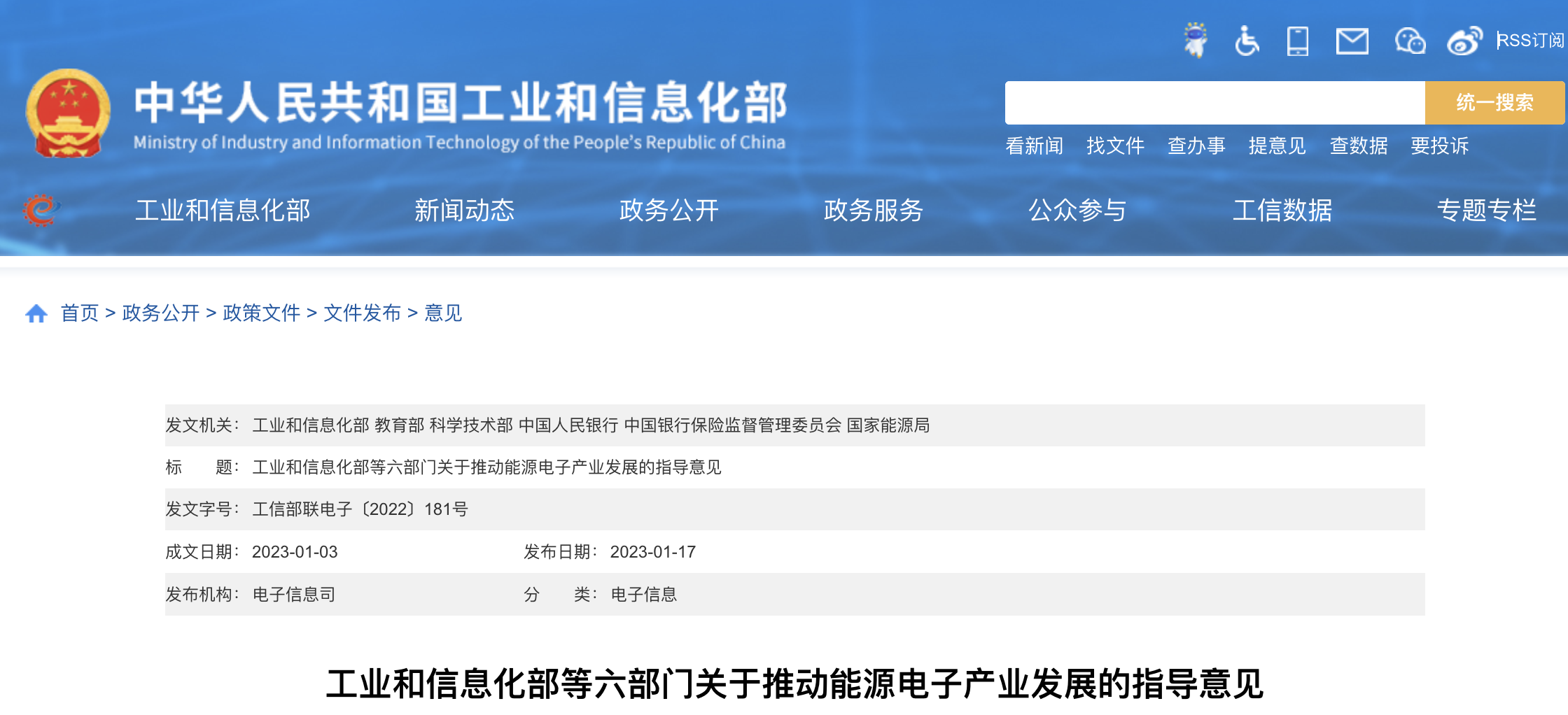Open the robot assistant icon
This screenshot has width=1568, height=715.
1196,40
